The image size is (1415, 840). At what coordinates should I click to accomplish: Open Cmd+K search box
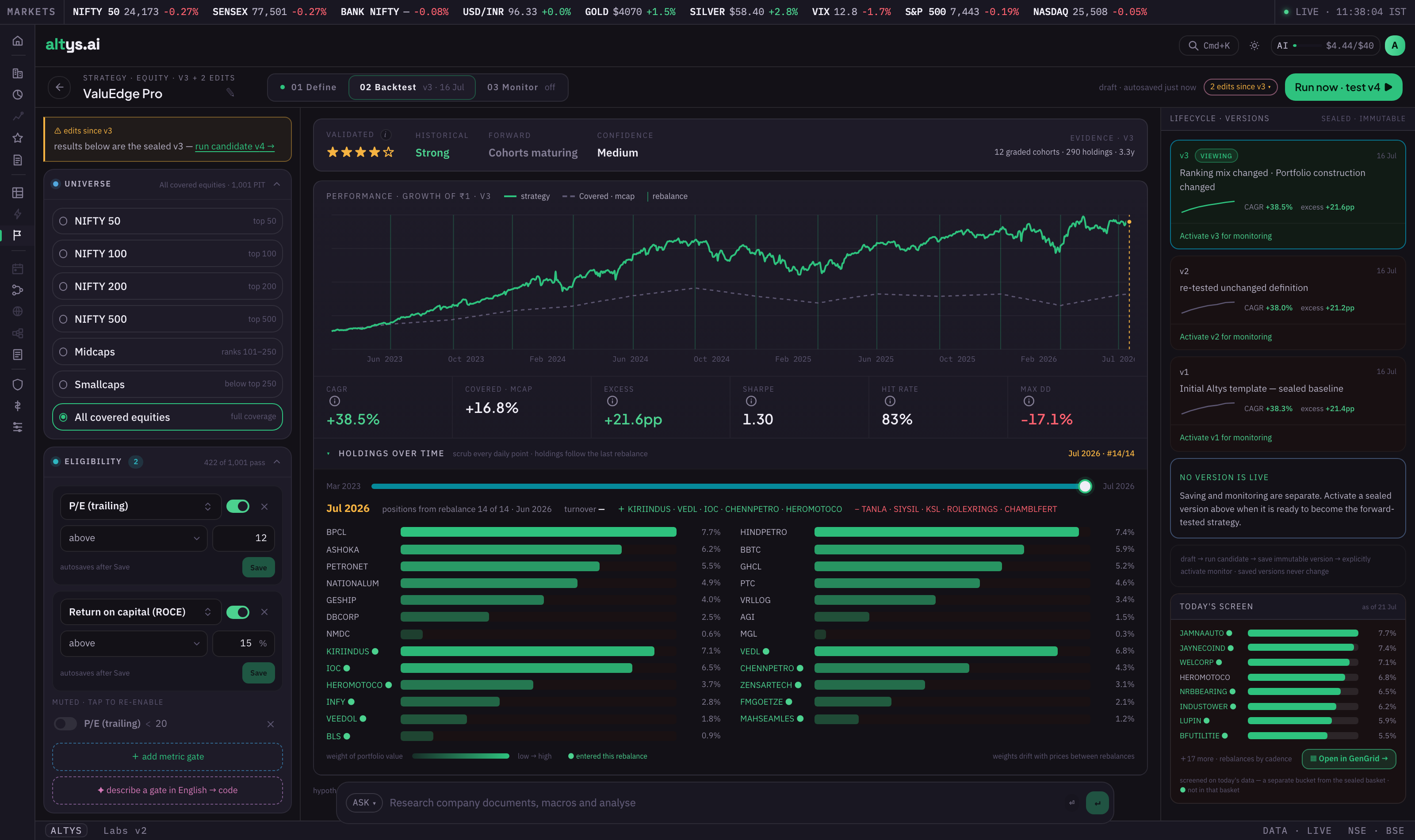pyautogui.click(x=1208, y=46)
